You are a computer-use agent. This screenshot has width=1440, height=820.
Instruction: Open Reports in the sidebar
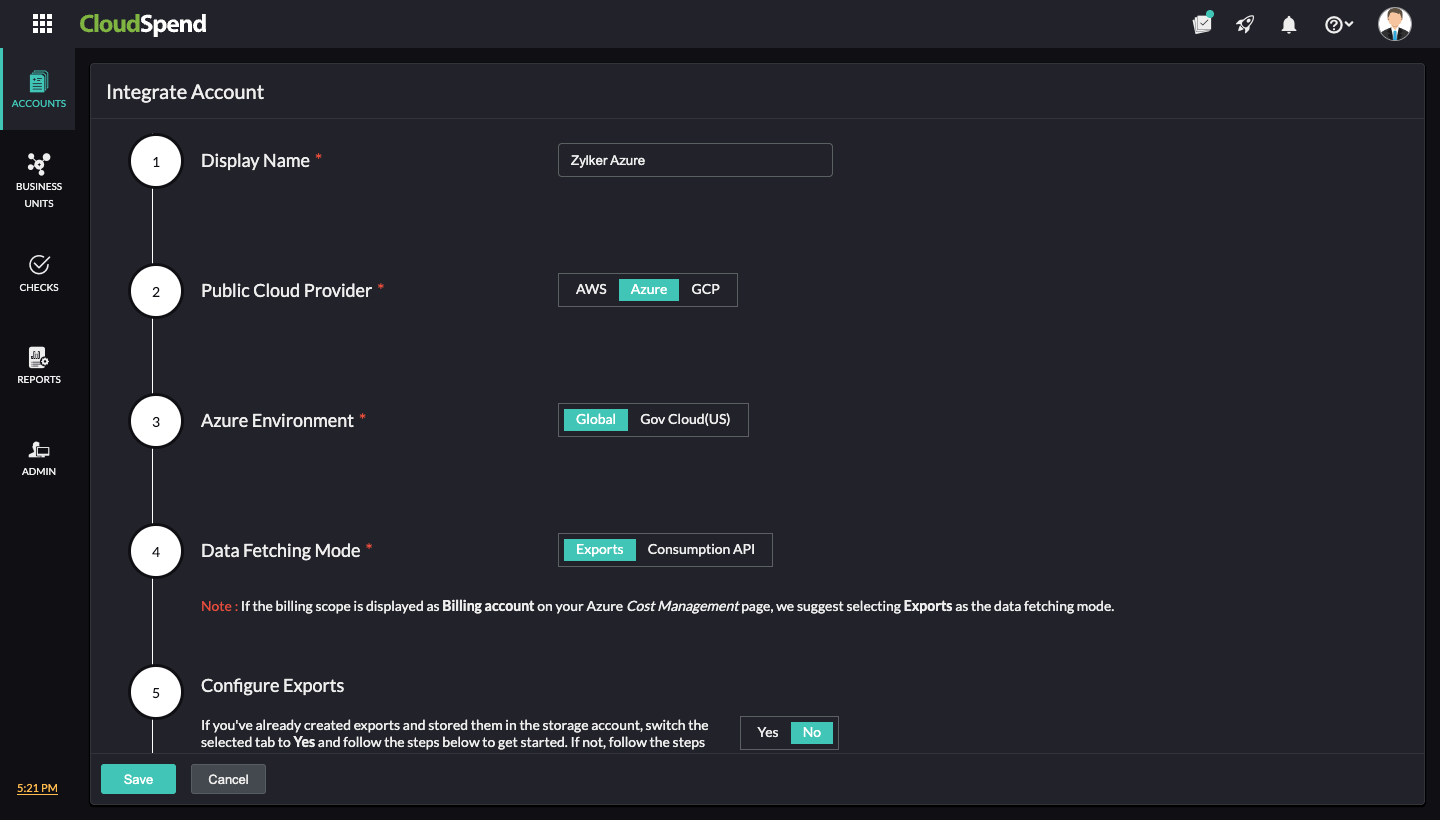click(39, 365)
